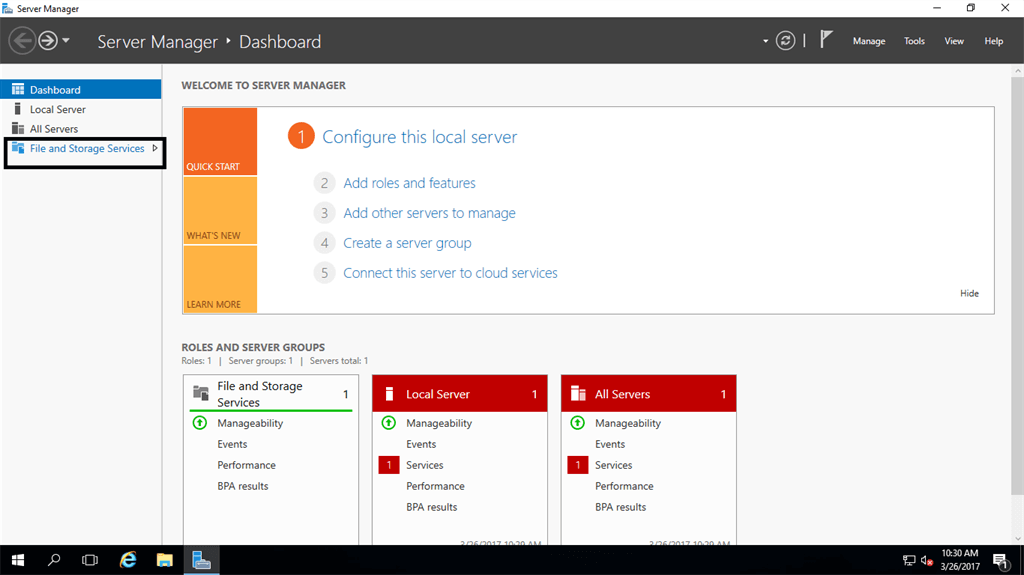The width and height of the screenshot is (1024, 575).
Task: Open File Explorer from the taskbar
Action: pos(164,560)
